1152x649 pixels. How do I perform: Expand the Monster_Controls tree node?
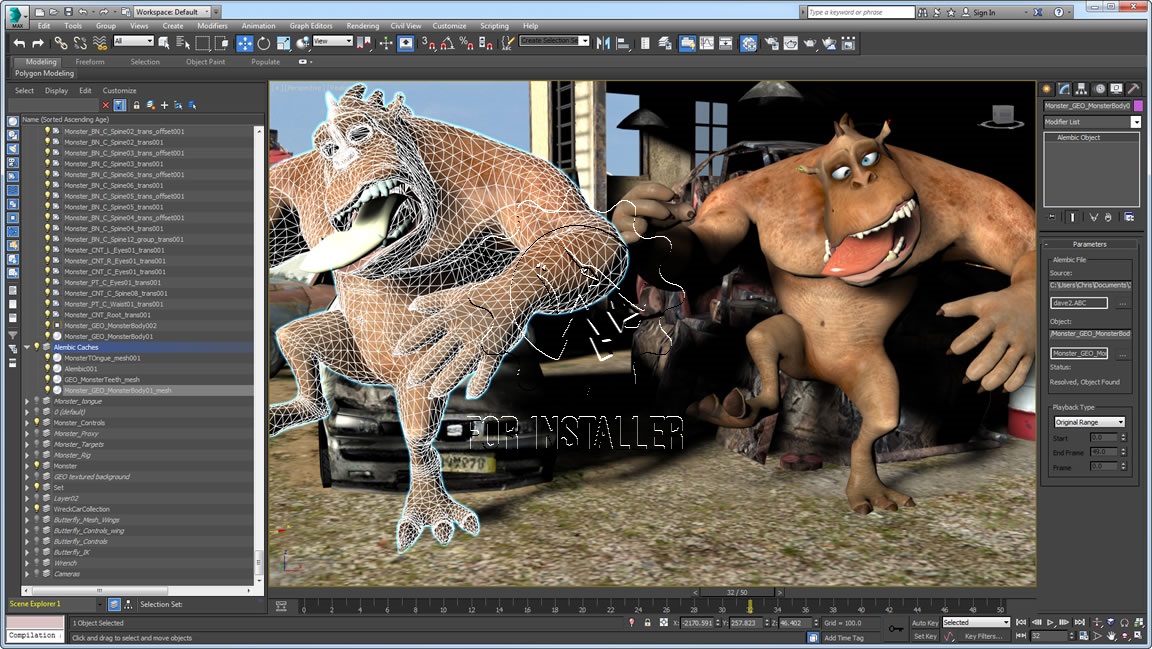pos(25,424)
